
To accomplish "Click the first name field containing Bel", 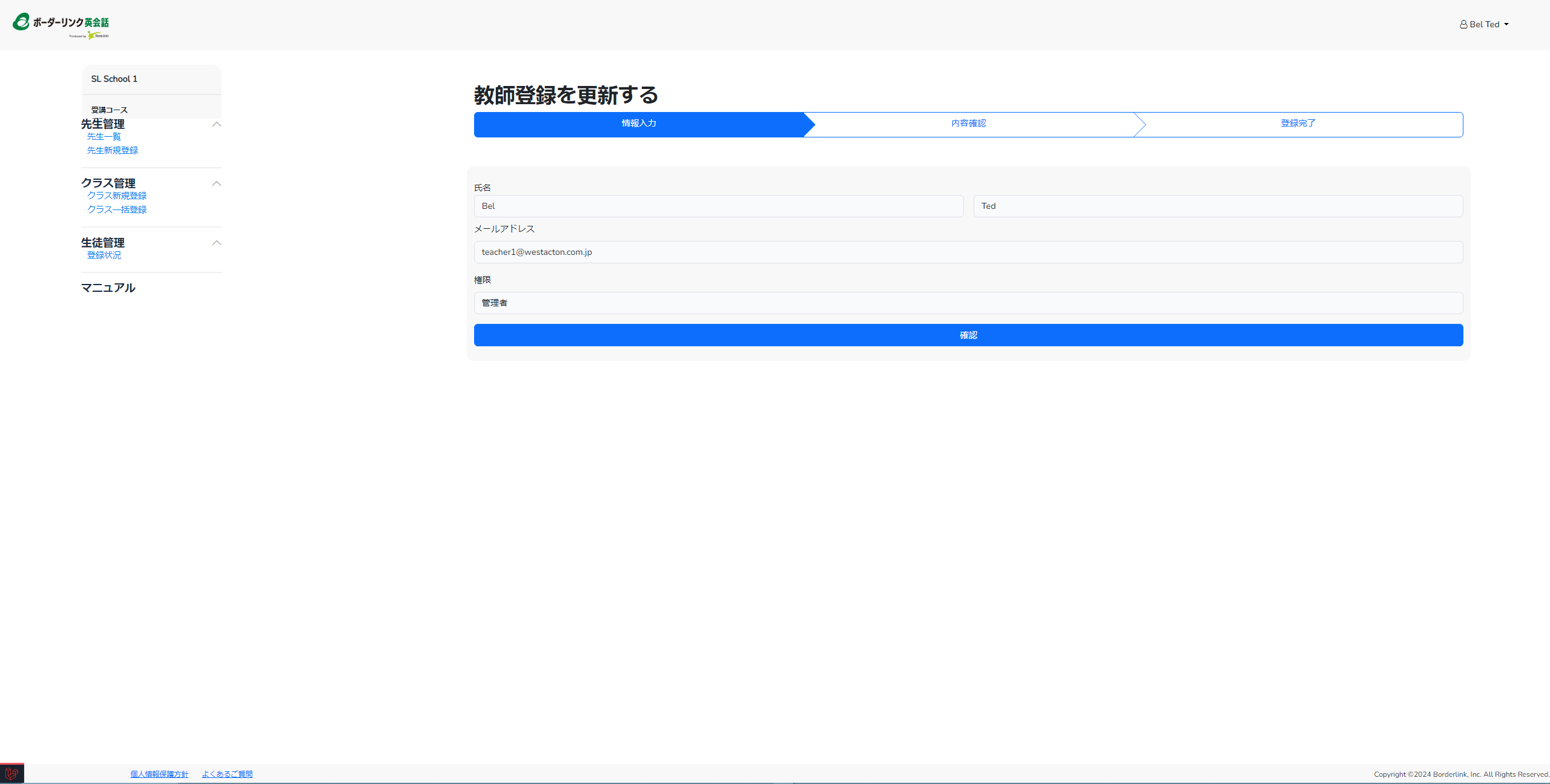I will pyautogui.click(x=718, y=206).
